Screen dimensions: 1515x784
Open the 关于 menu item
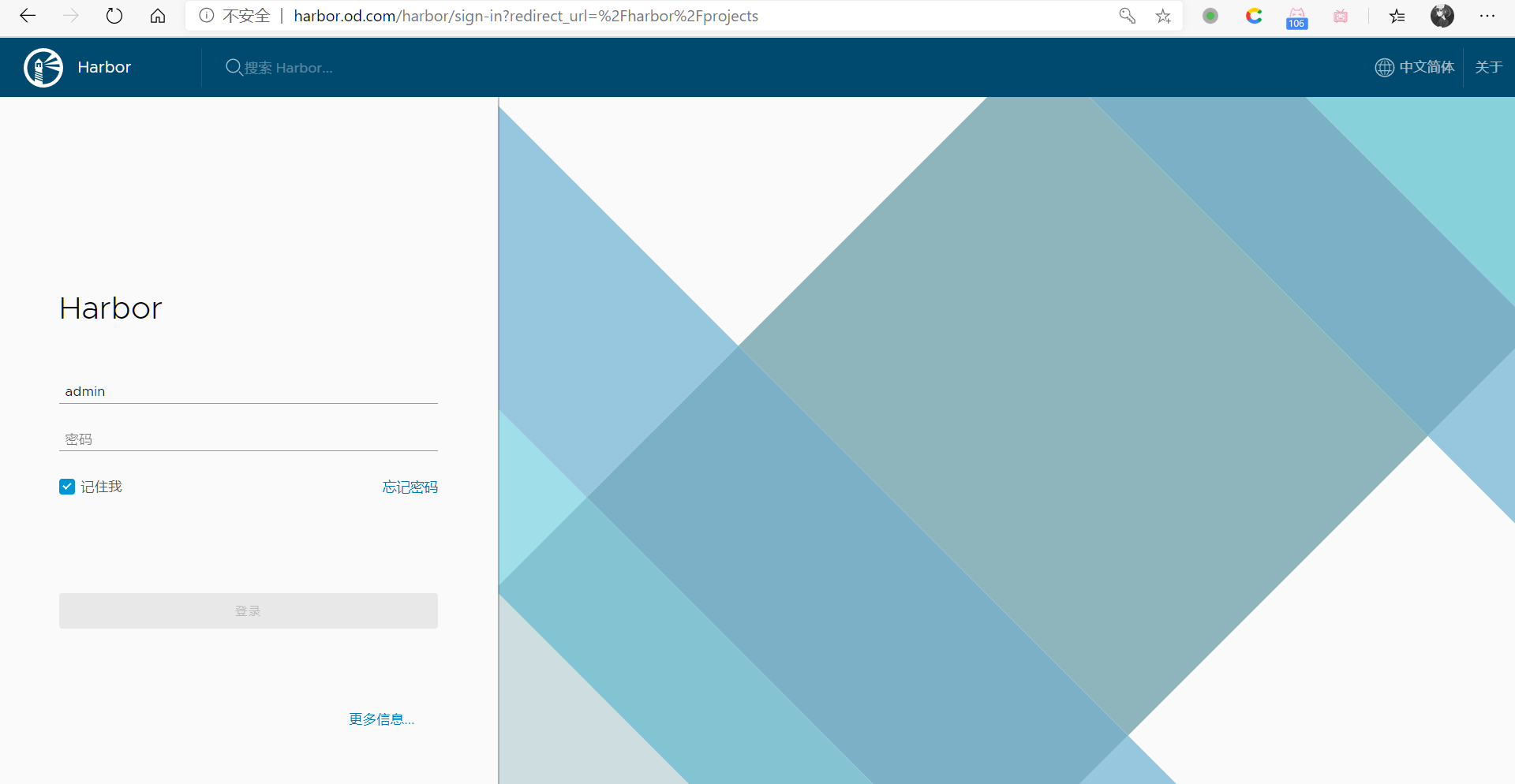tap(1489, 68)
